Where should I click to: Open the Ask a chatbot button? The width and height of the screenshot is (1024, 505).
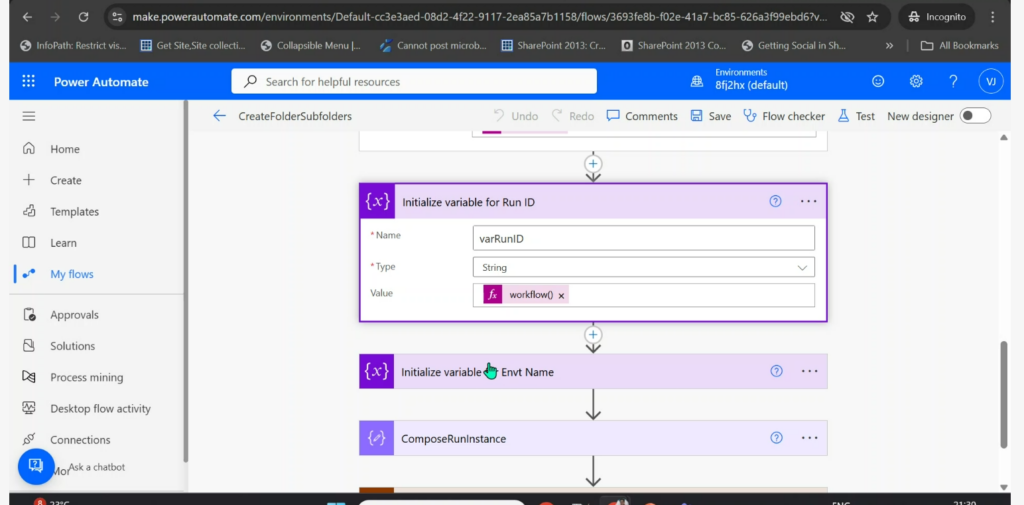click(x=36, y=466)
